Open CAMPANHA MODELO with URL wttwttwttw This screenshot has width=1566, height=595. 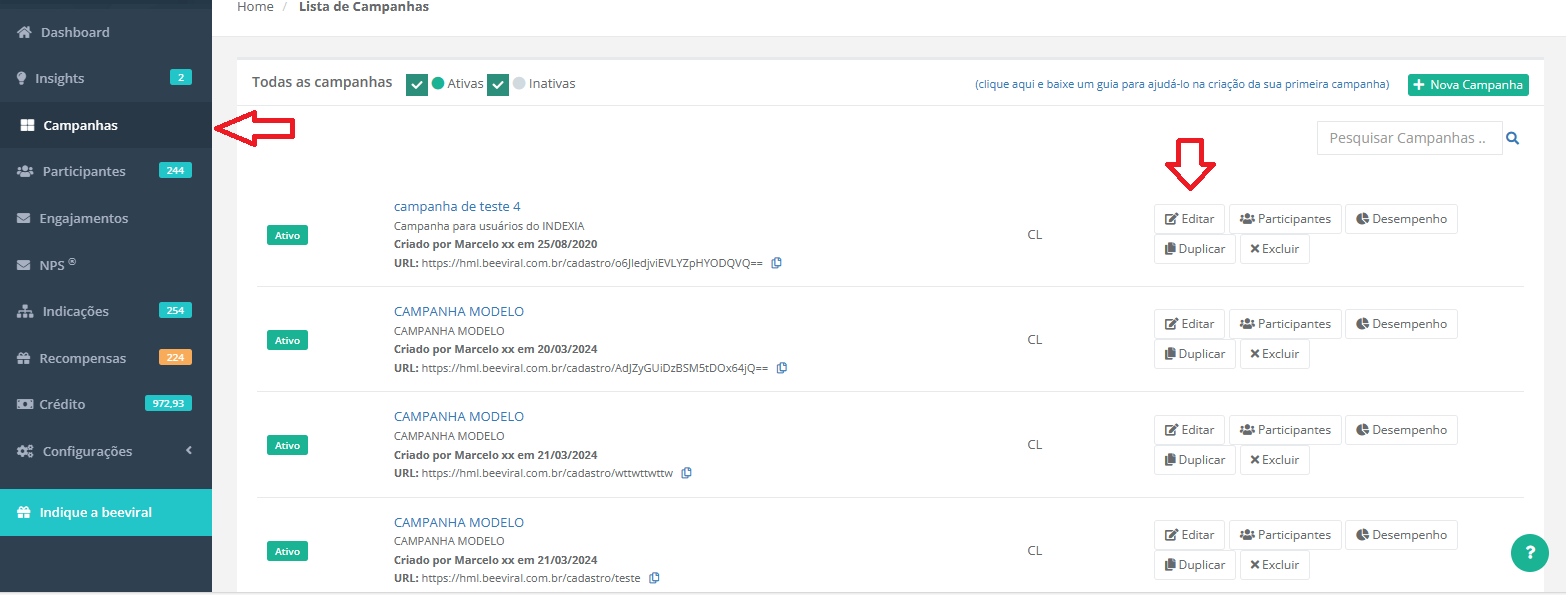[459, 416]
